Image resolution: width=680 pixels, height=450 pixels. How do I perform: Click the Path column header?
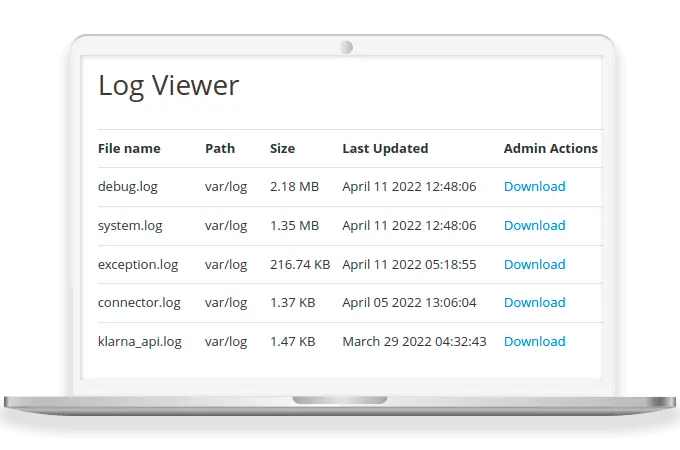pos(220,149)
